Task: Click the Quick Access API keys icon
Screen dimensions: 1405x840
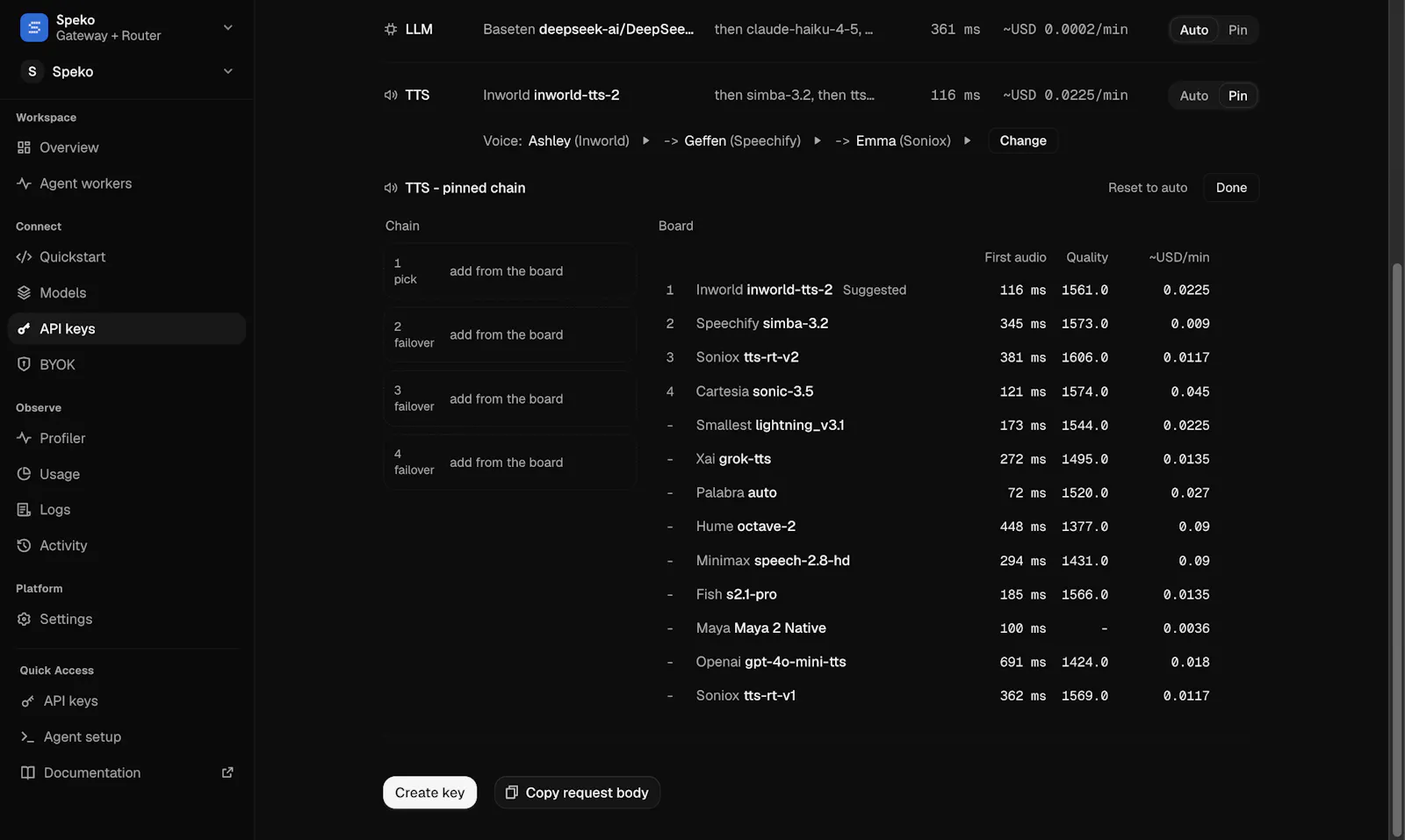Action: click(28, 701)
